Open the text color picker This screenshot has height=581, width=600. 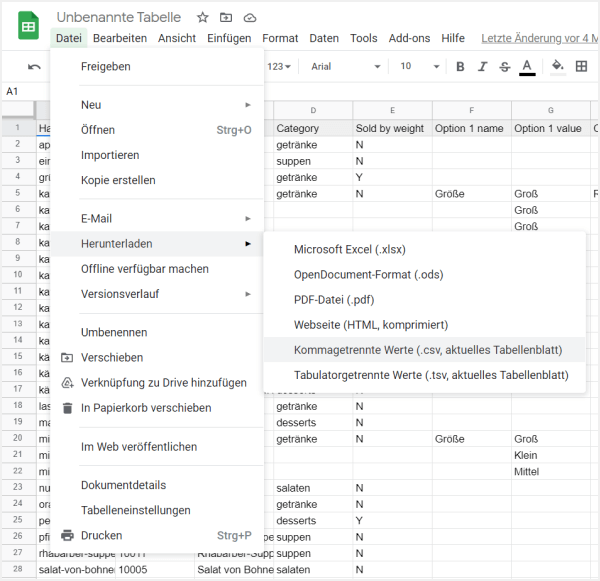click(527, 66)
